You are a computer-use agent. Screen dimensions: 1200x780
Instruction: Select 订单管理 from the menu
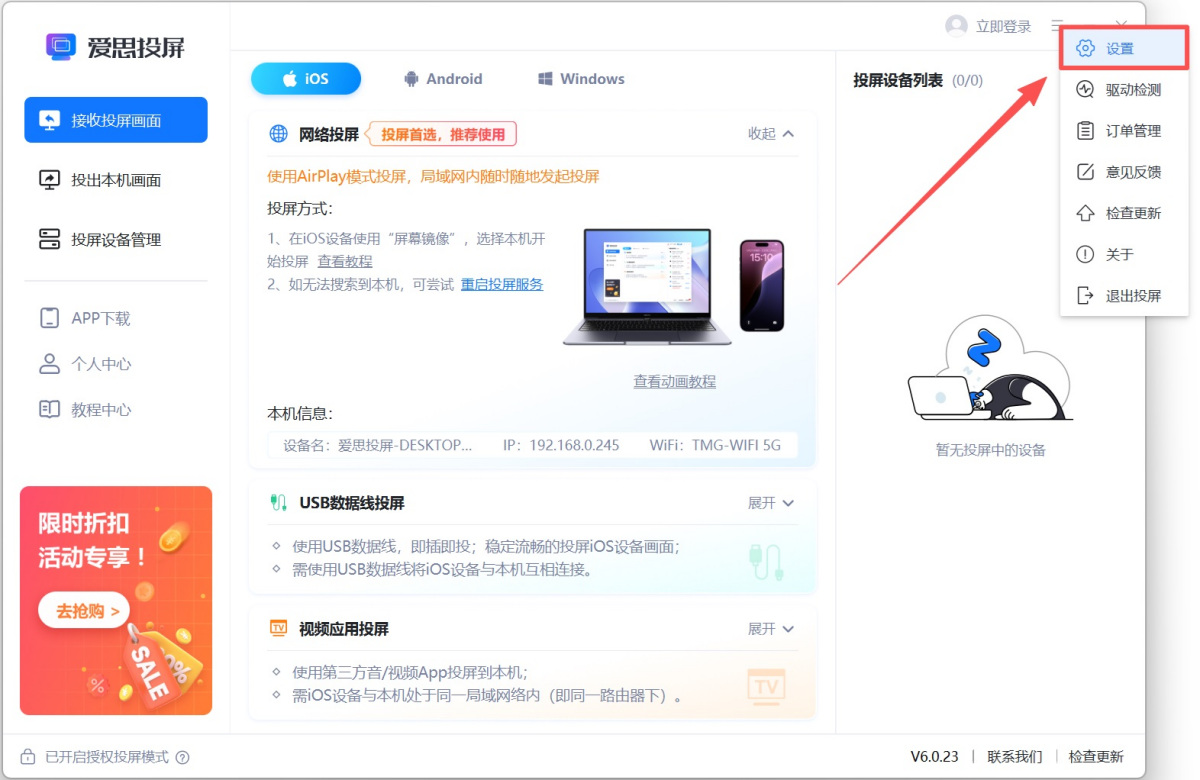1112,130
